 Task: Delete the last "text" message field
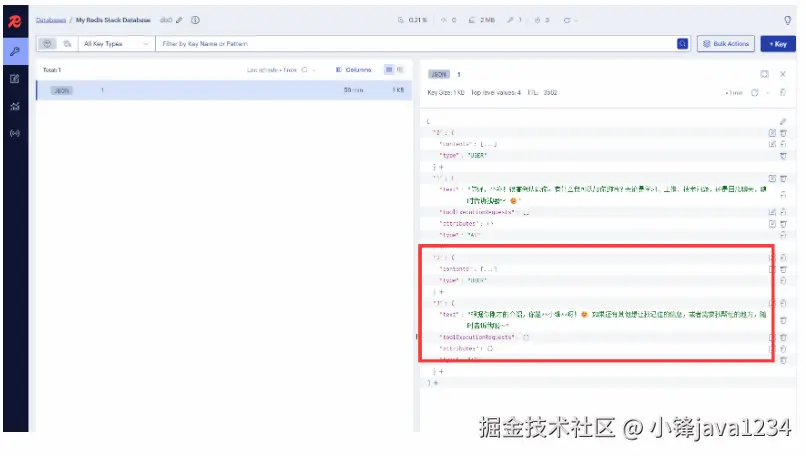(x=783, y=320)
